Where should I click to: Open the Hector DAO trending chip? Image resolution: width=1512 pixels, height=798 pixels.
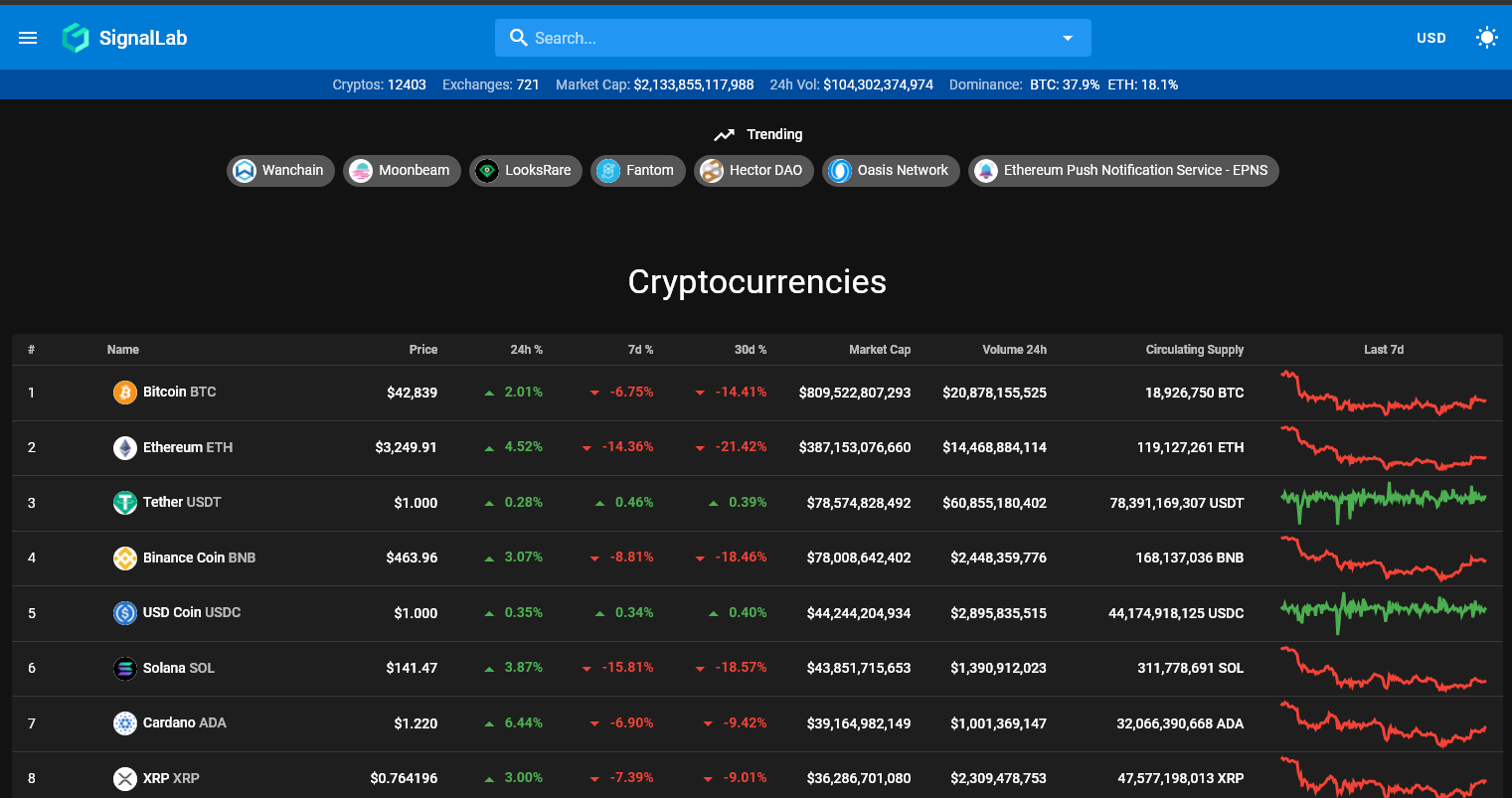coord(754,171)
